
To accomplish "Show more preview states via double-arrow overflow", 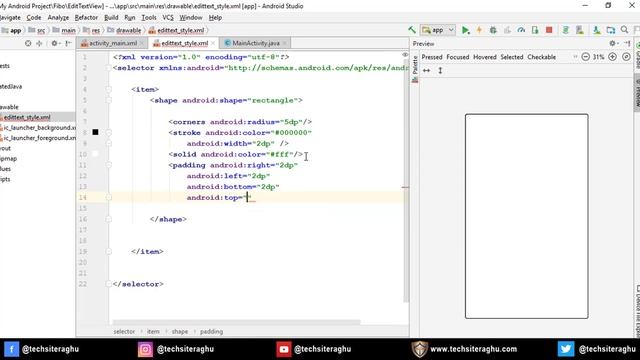I will click(575, 57).
